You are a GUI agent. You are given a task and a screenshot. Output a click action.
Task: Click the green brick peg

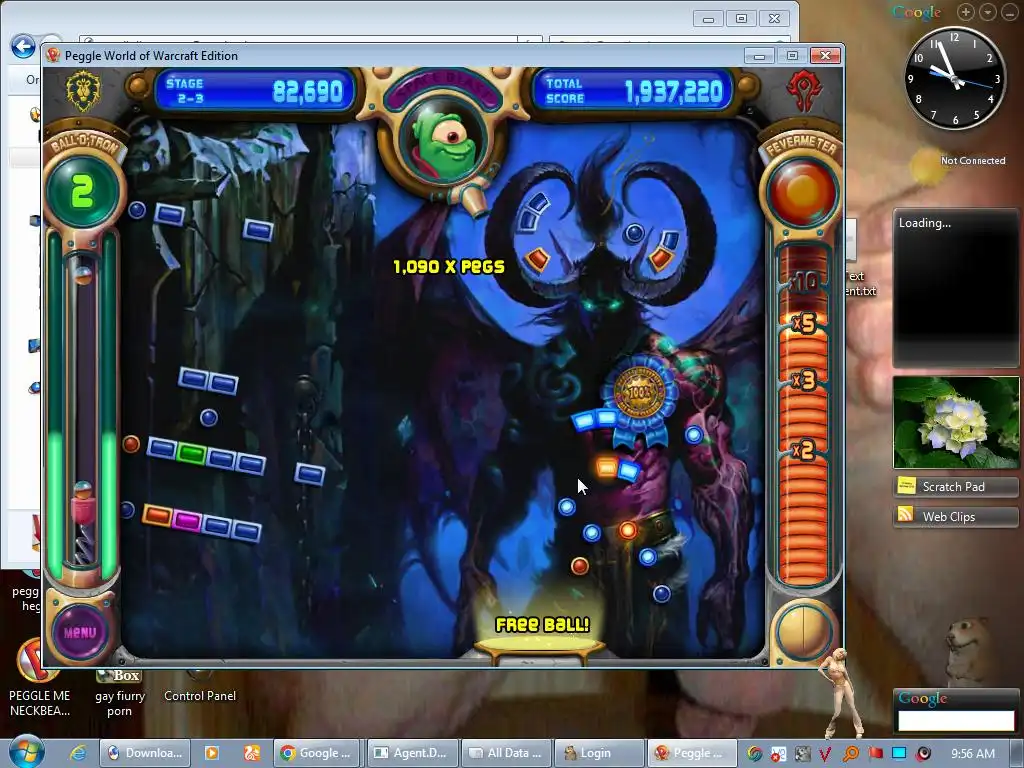pyautogui.click(x=191, y=453)
